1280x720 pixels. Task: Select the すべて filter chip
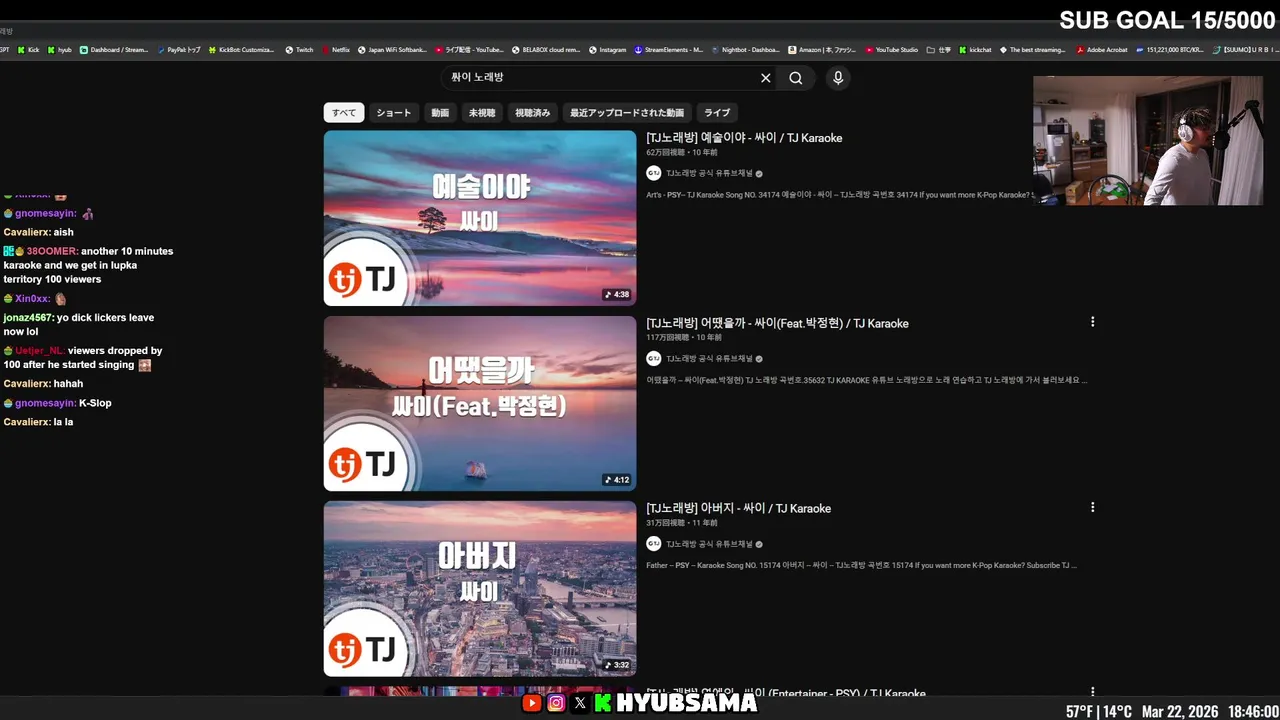[344, 113]
